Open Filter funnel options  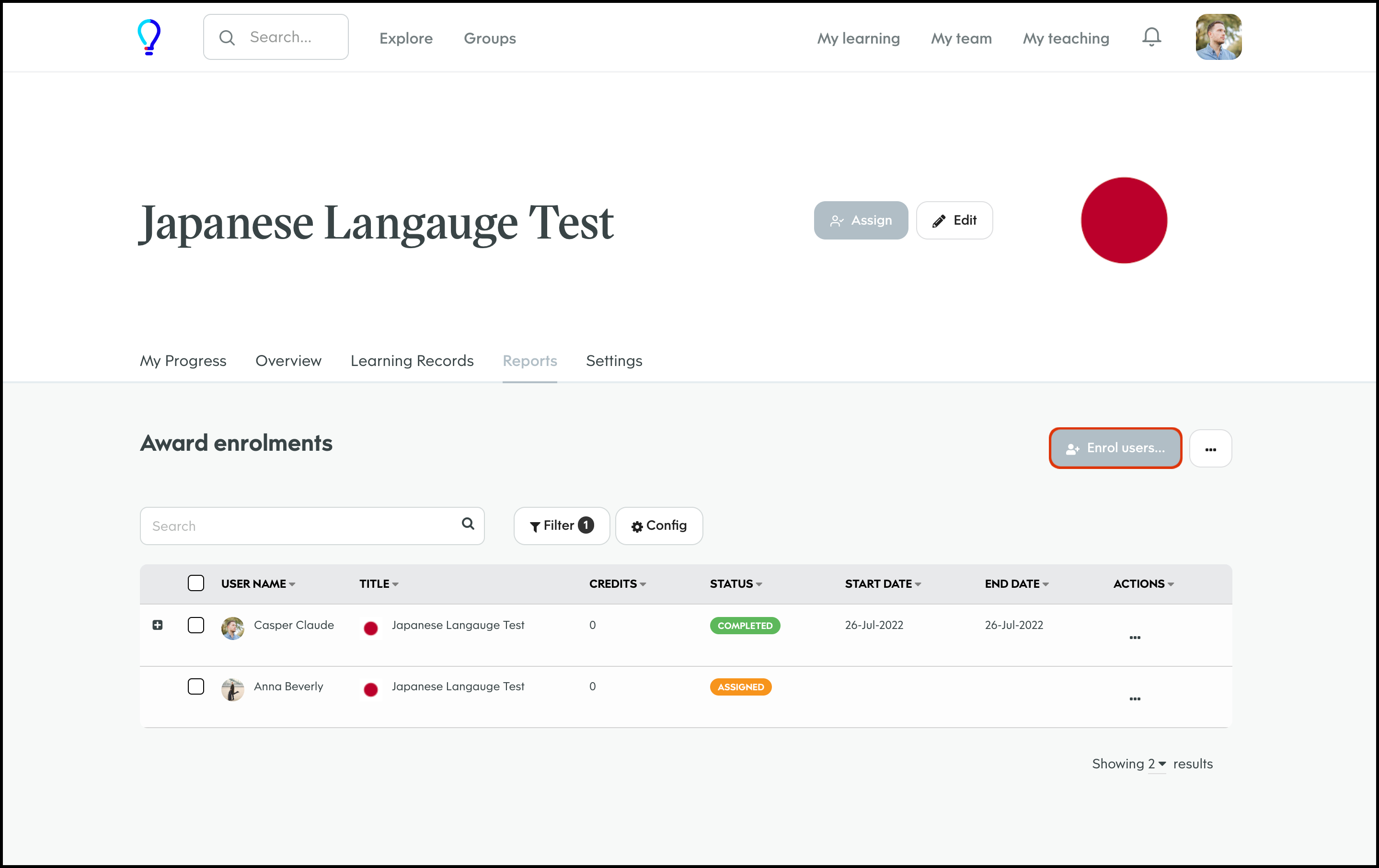coord(561,525)
